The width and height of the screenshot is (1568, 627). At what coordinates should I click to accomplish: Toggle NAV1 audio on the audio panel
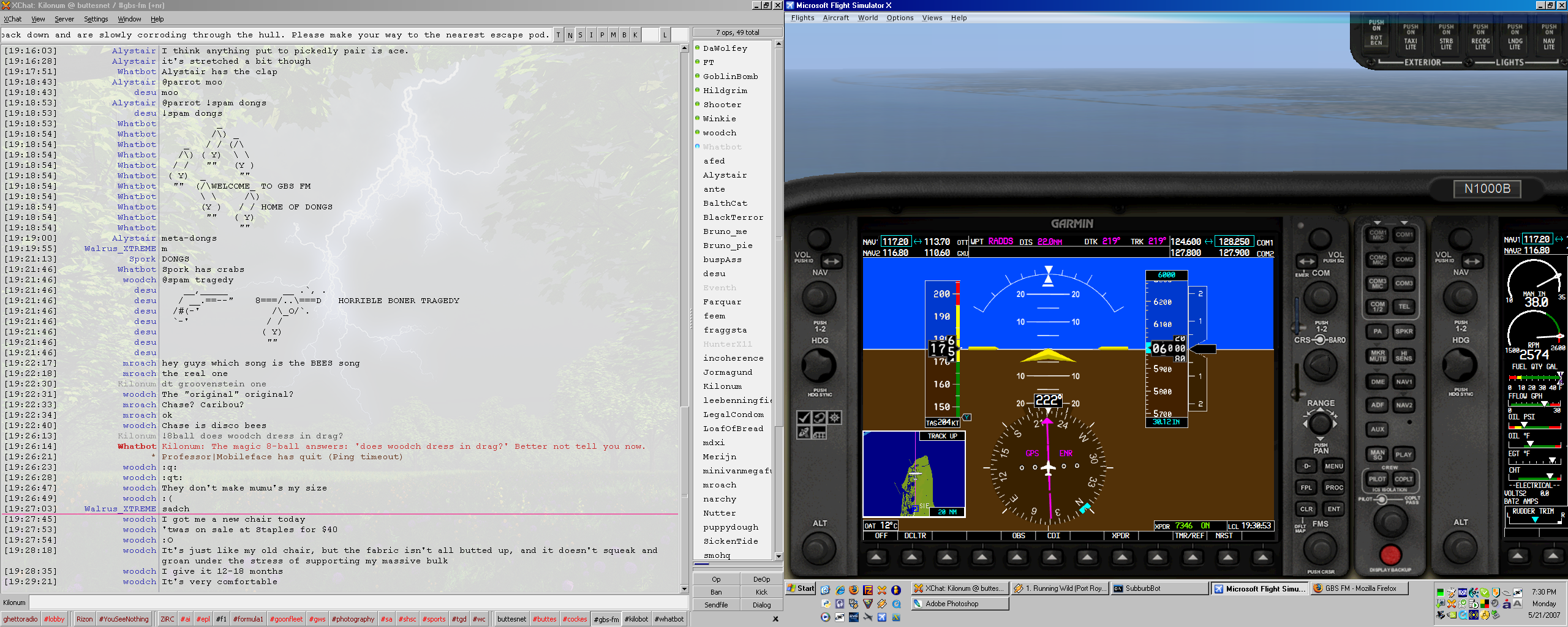pos(1404,381)
